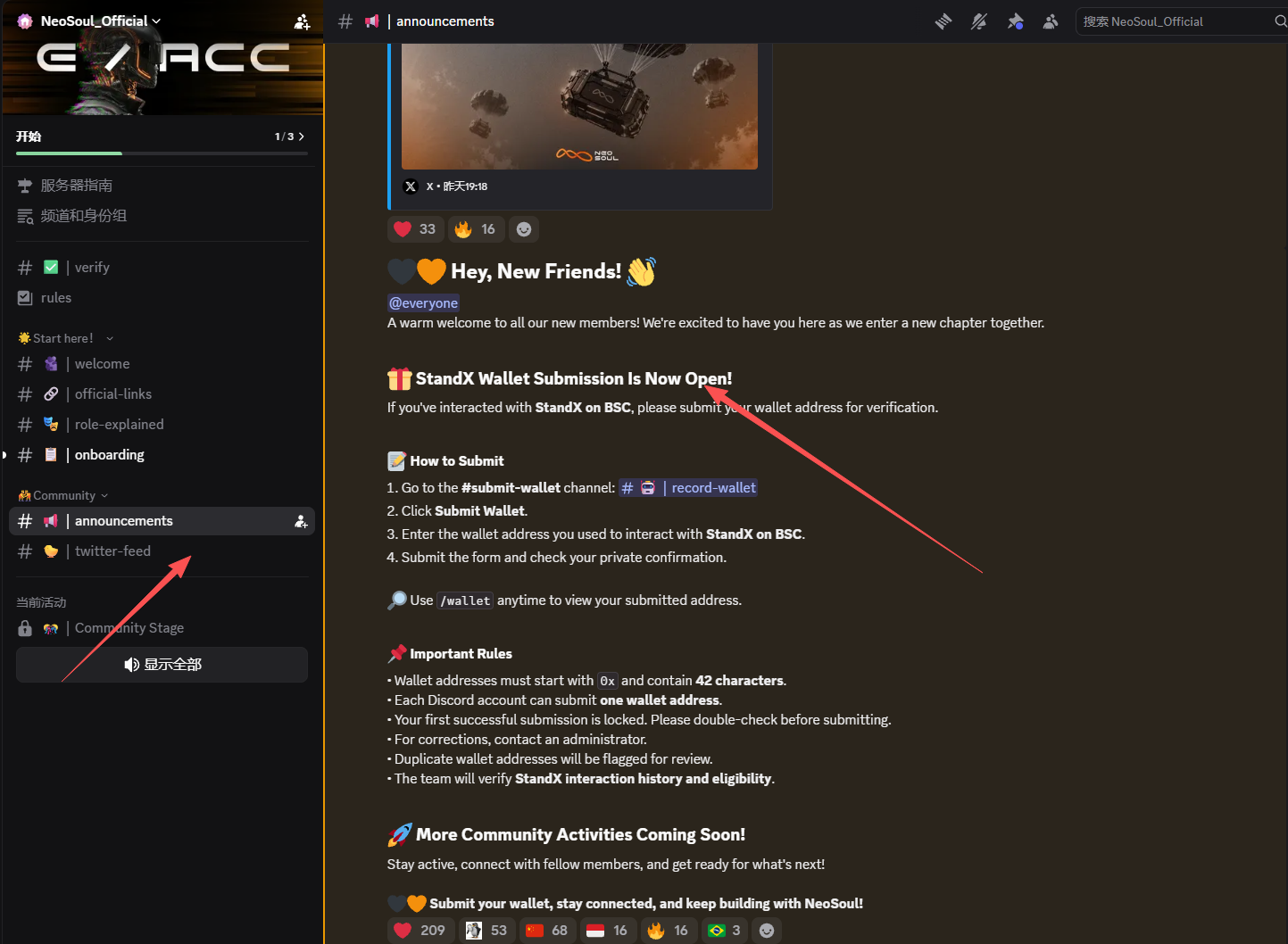Open 频道和身份组 channels and roles
The image size is (1288, 944).
(x=162, y=216)
